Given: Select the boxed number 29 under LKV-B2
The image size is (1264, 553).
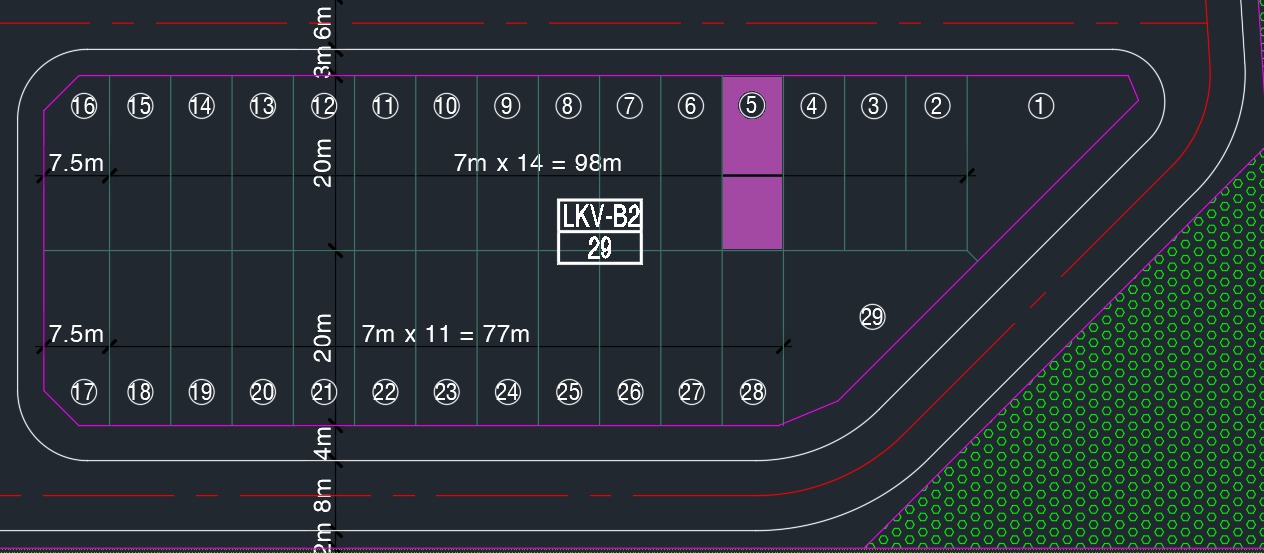Looking at the screenshot, I should pyautogui.click(x=600, y=248).
